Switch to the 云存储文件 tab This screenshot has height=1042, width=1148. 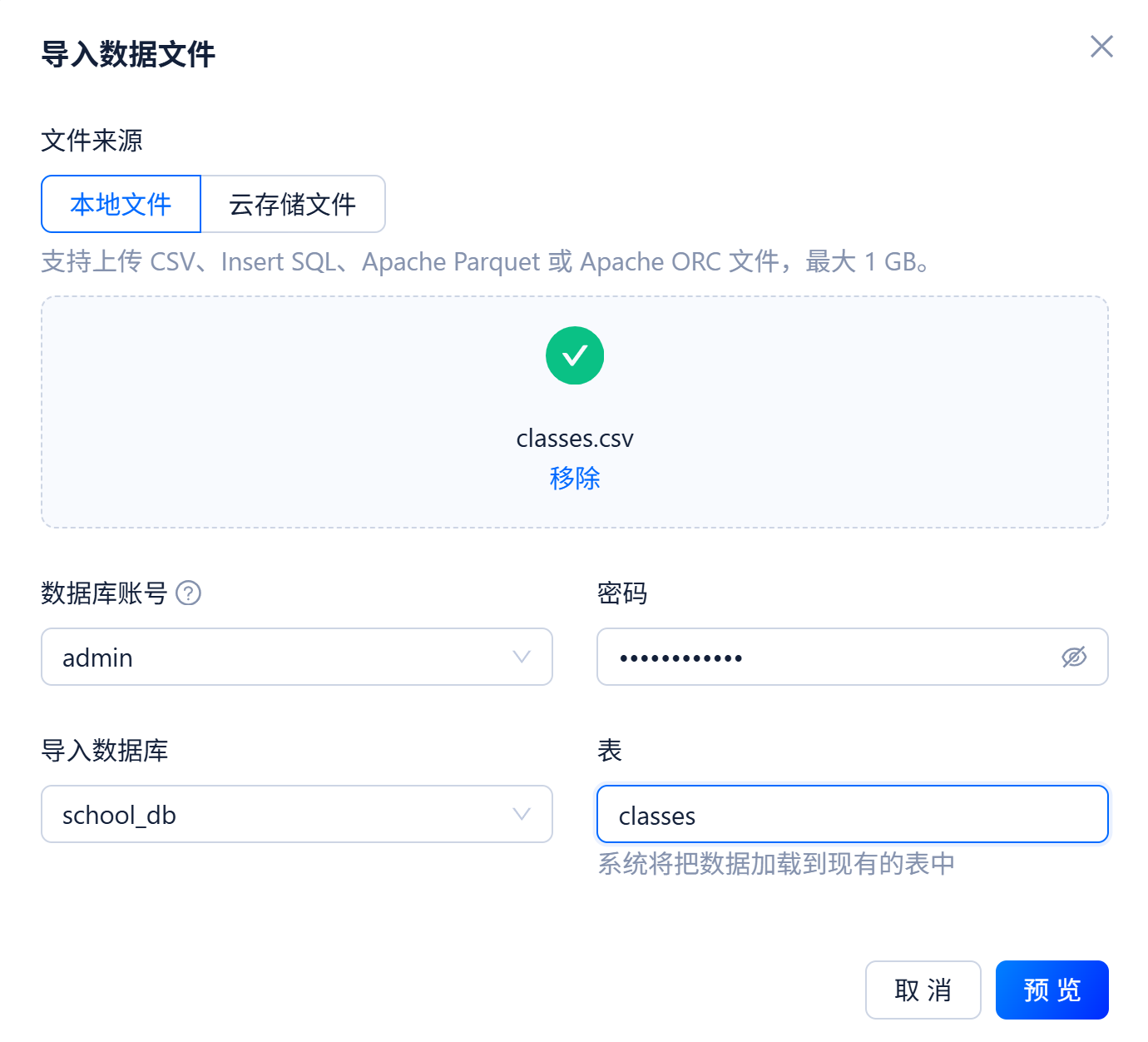[293, 204]
